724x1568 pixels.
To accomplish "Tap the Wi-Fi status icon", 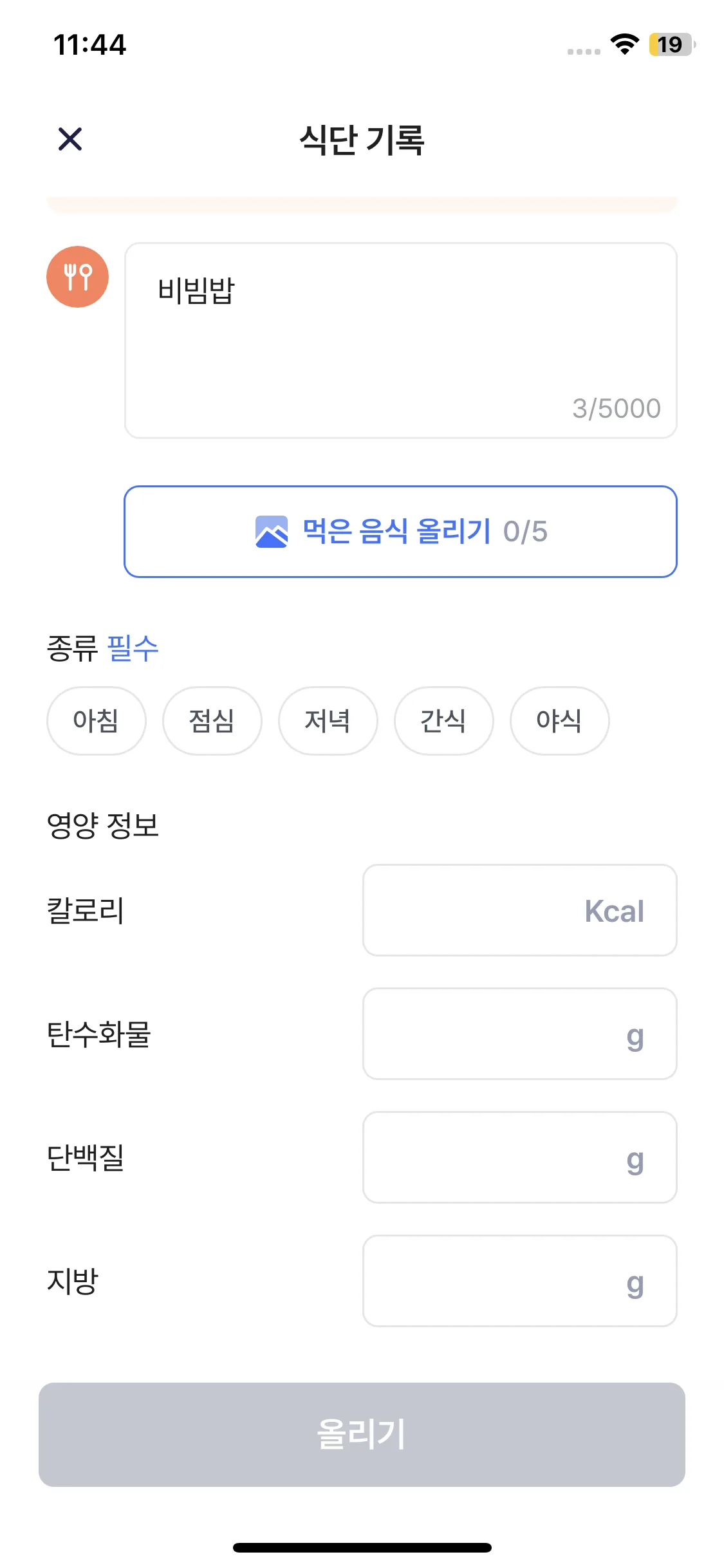I will tap(624, 44).
